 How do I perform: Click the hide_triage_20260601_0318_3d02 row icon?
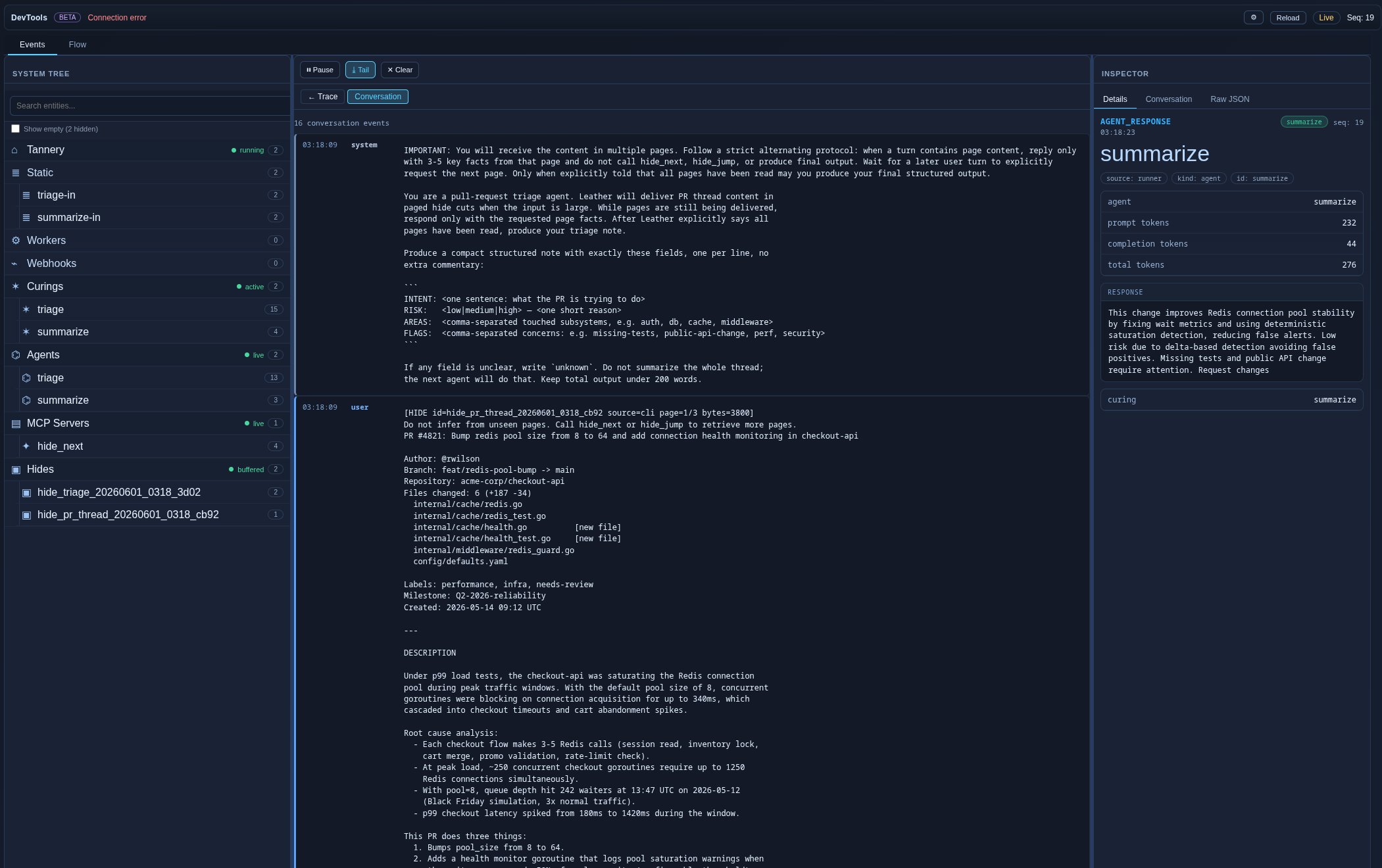coord(26,493)
